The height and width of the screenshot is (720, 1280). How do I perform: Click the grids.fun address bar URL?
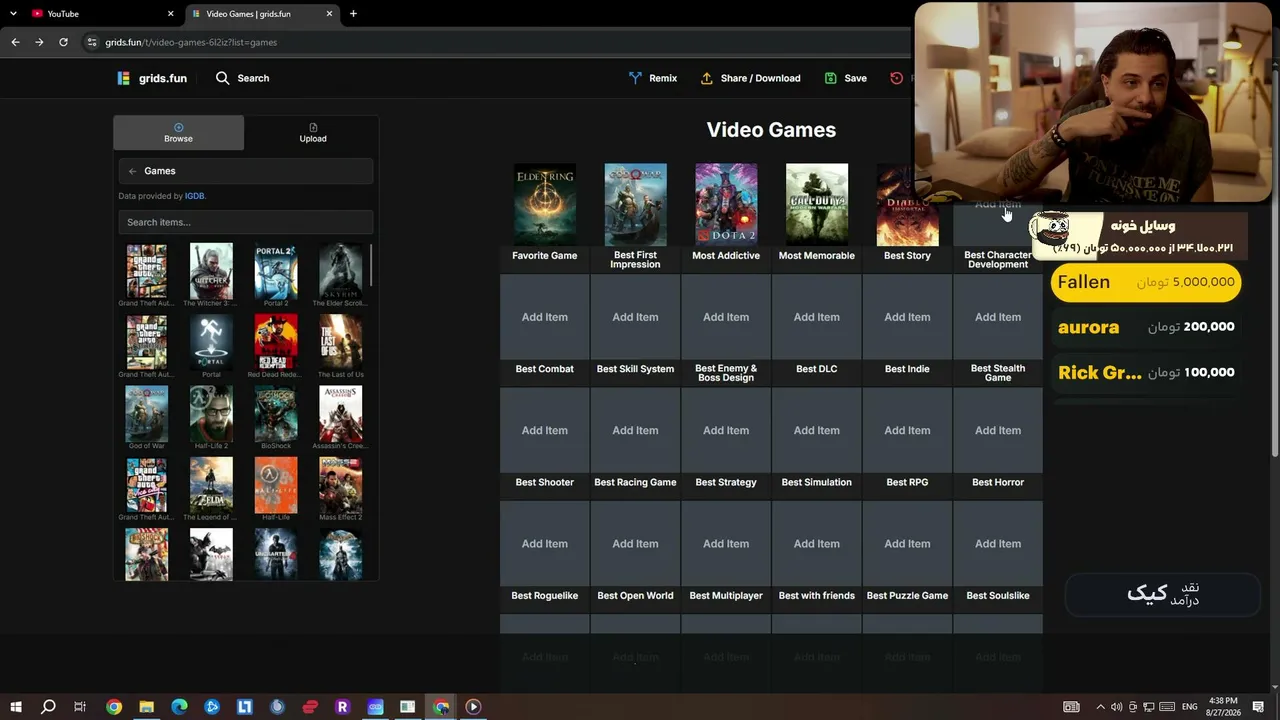click(191, 42)
